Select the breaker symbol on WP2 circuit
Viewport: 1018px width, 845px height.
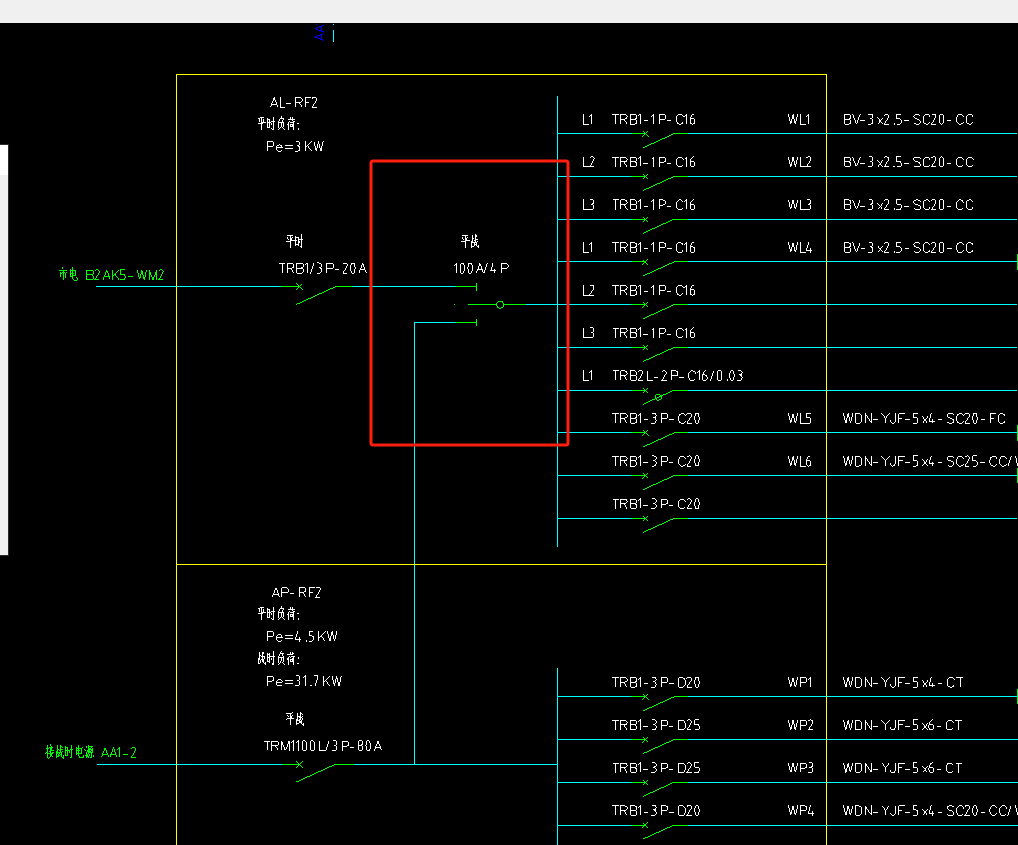tap(658, 745)
